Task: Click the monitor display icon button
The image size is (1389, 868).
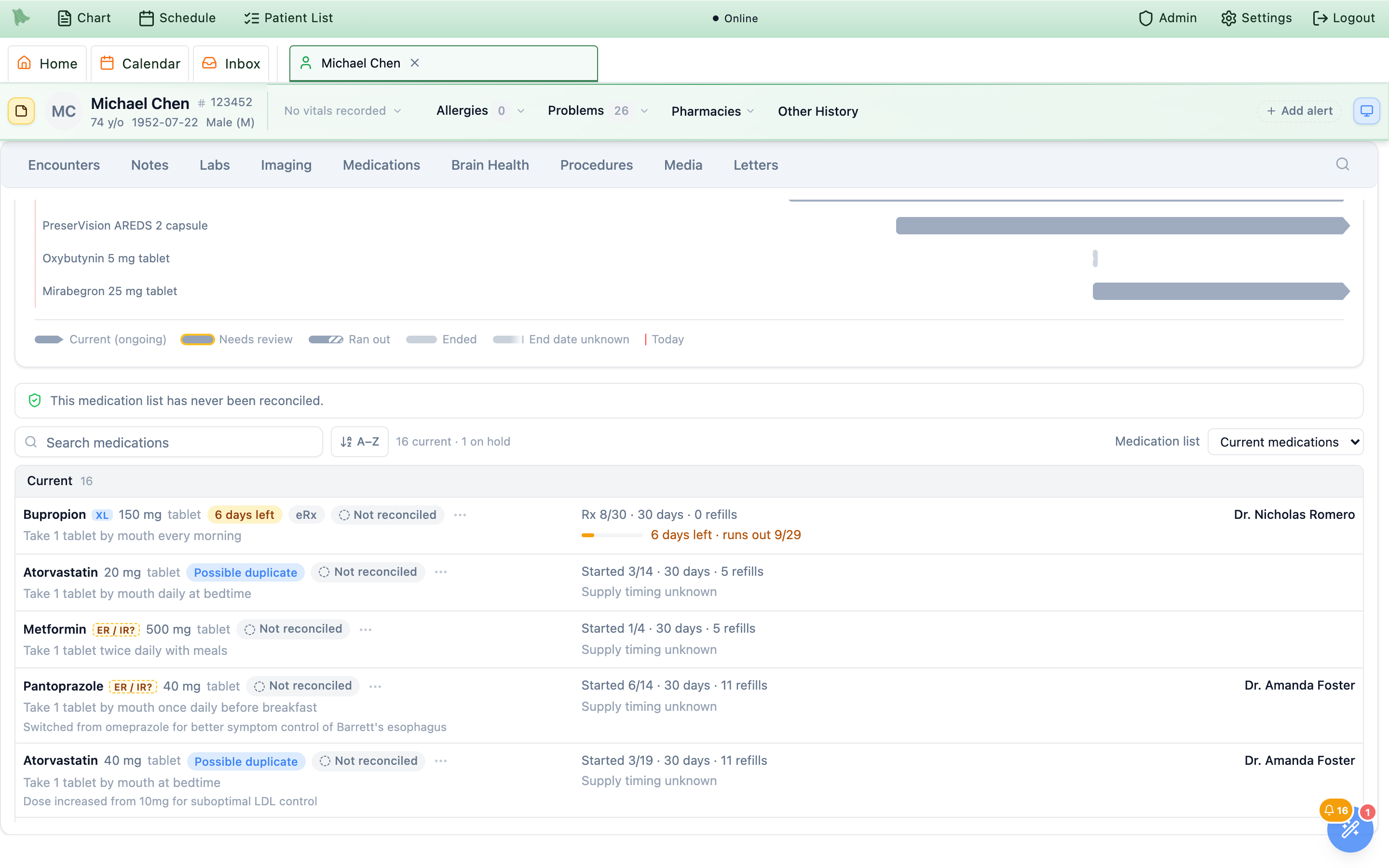Action: point(1367,111)
